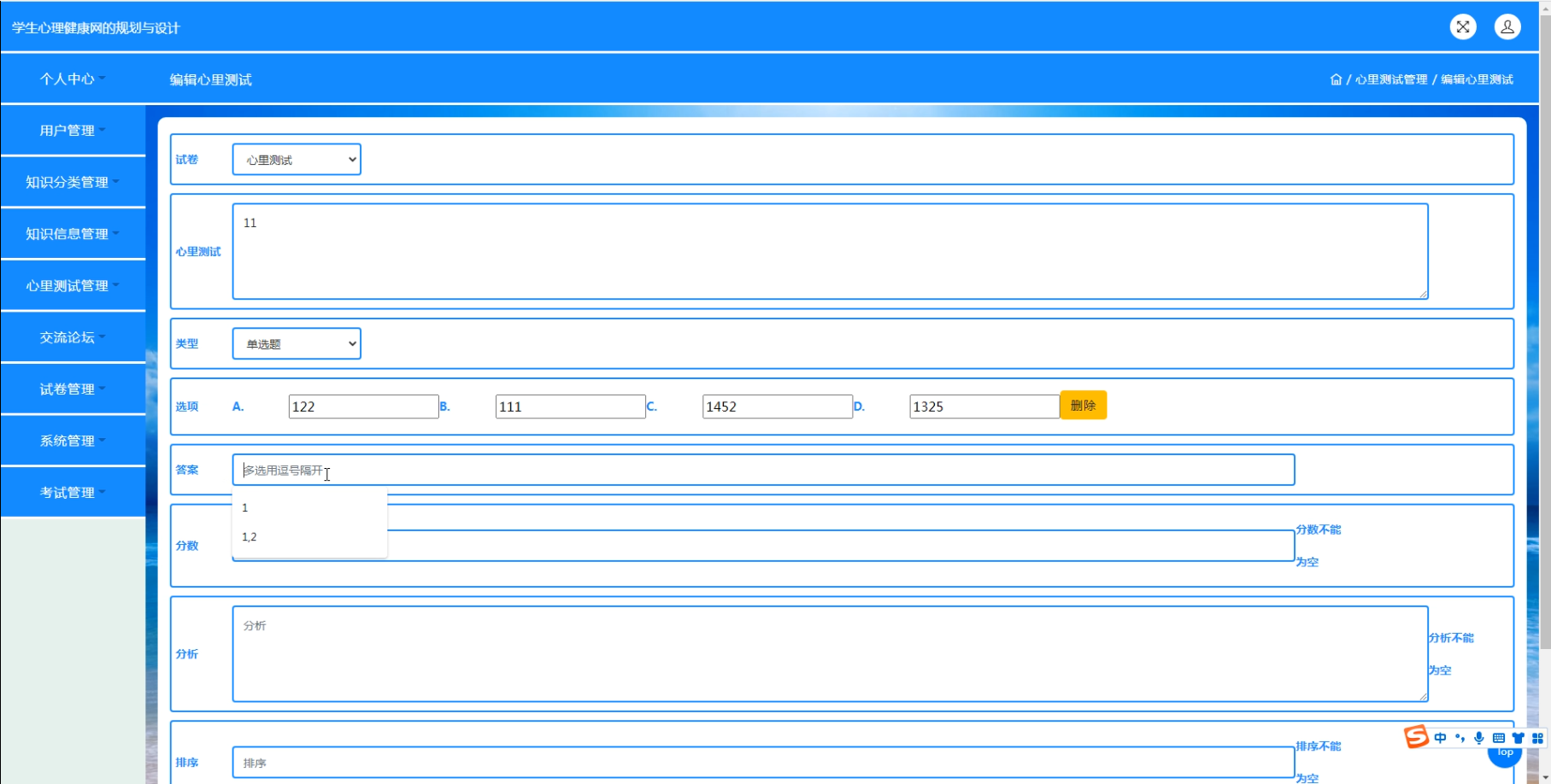
Task: Go home via breadcrumb house icon
Action: pyautogui.click(x=1336, y=79)
